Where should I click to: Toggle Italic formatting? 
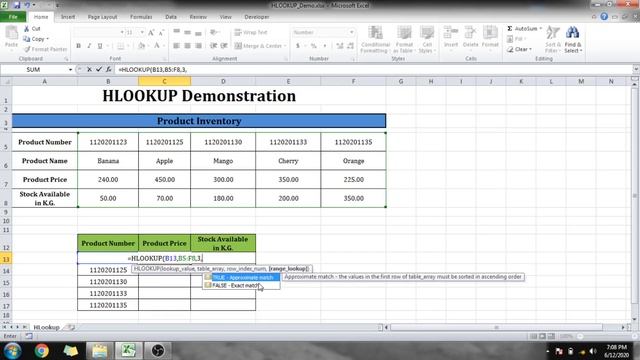(89, 46)
